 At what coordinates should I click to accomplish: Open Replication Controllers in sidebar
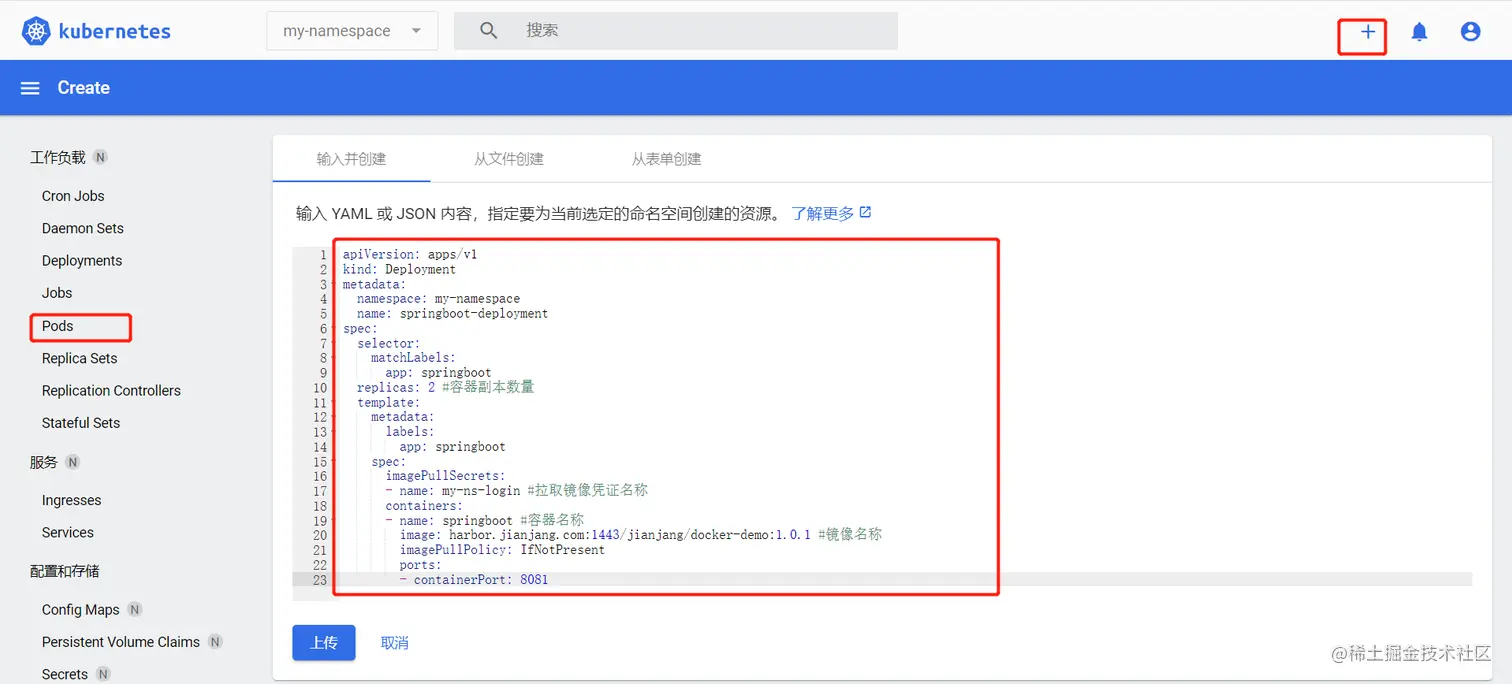point(111,390)
